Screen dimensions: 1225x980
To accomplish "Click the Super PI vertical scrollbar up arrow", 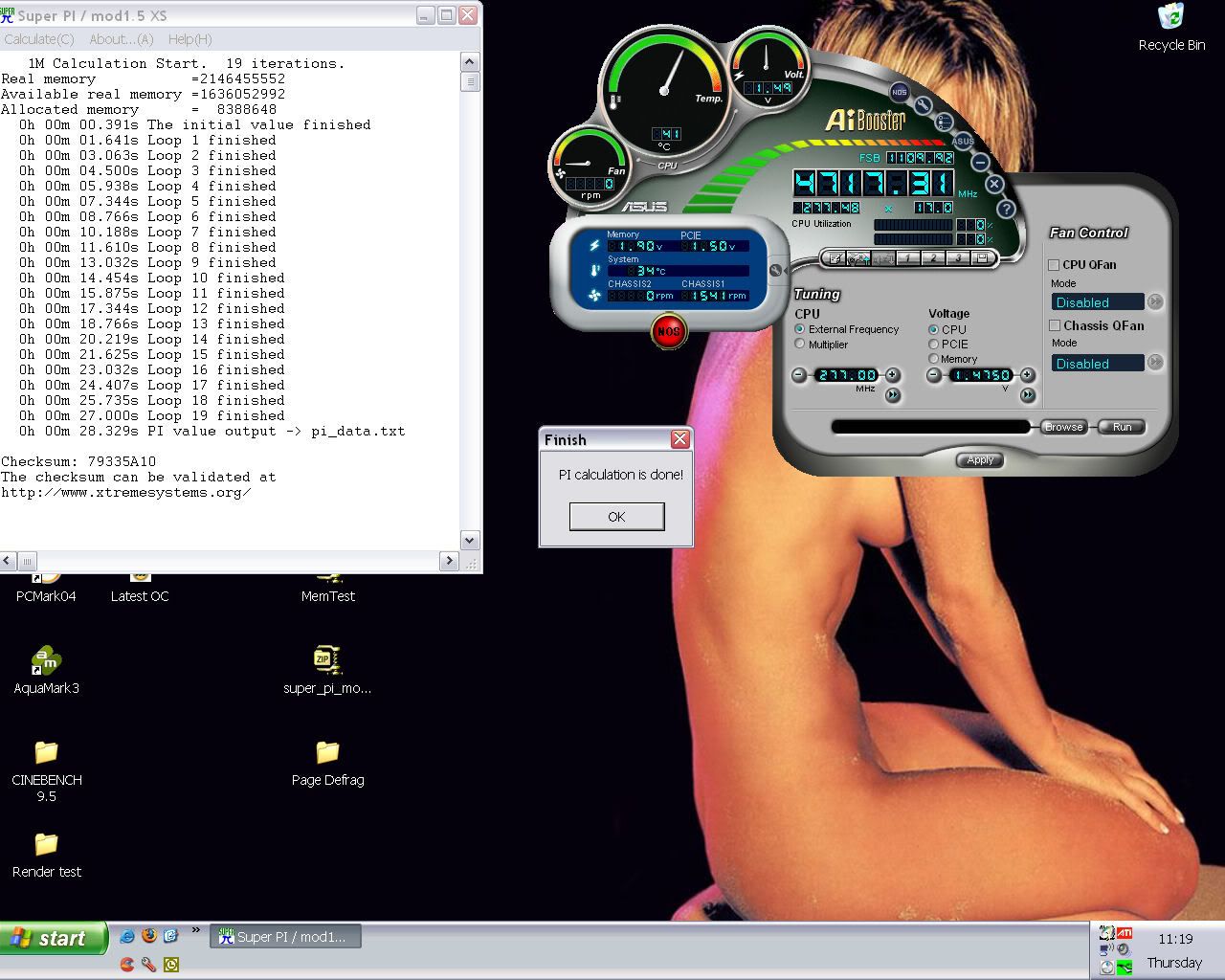I will tap(470, 62).
